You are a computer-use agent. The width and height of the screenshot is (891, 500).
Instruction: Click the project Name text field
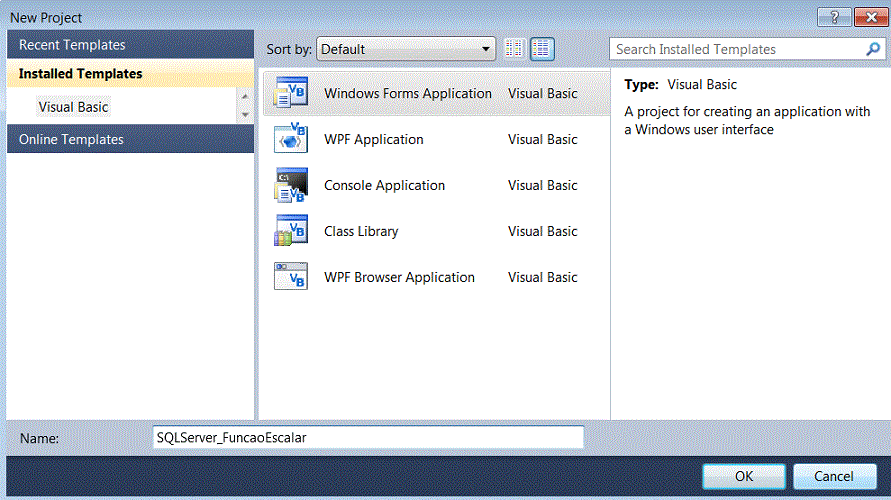(x=368, y=438)
